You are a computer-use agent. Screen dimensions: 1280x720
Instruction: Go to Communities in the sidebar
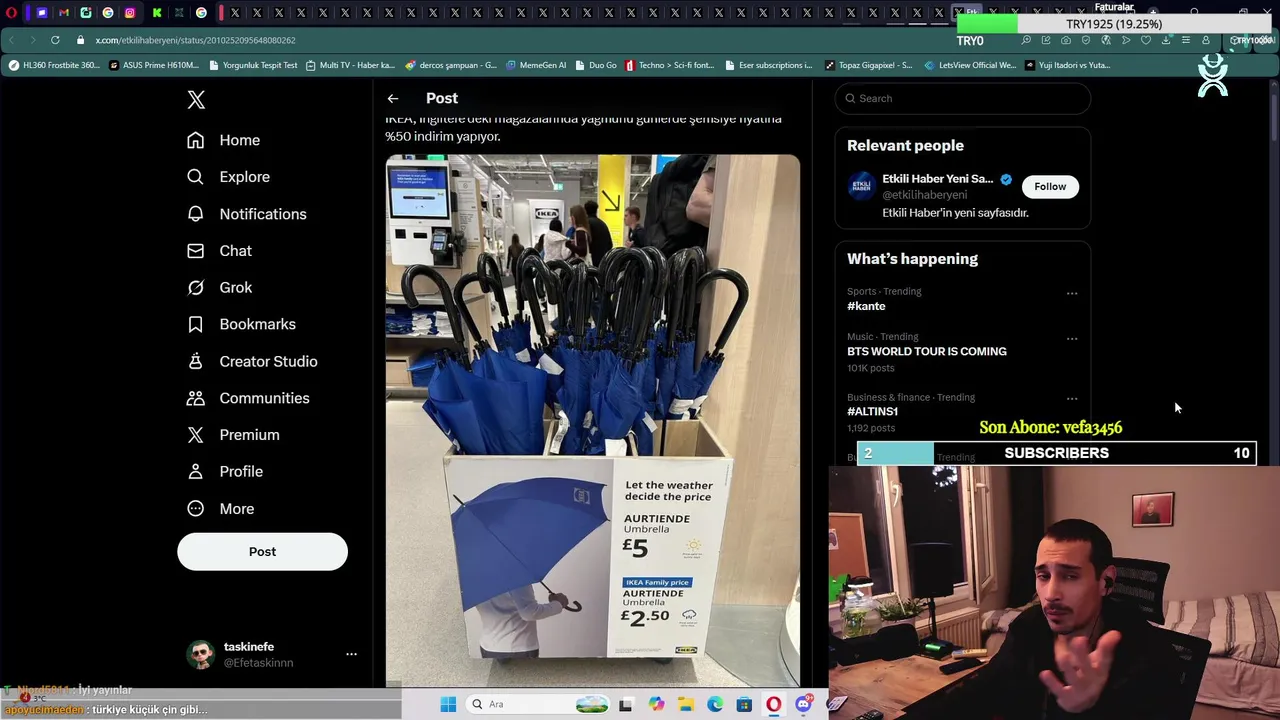point(248,398)
